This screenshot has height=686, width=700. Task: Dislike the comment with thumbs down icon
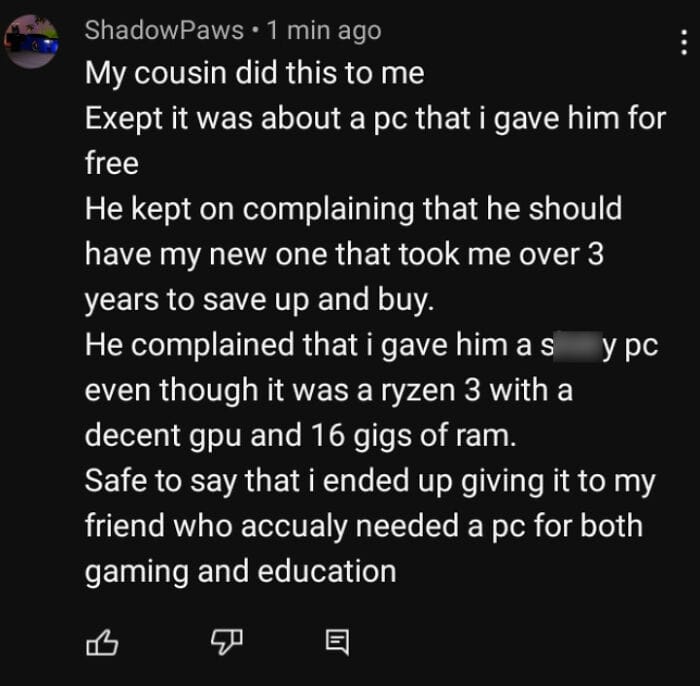[227, 642]
